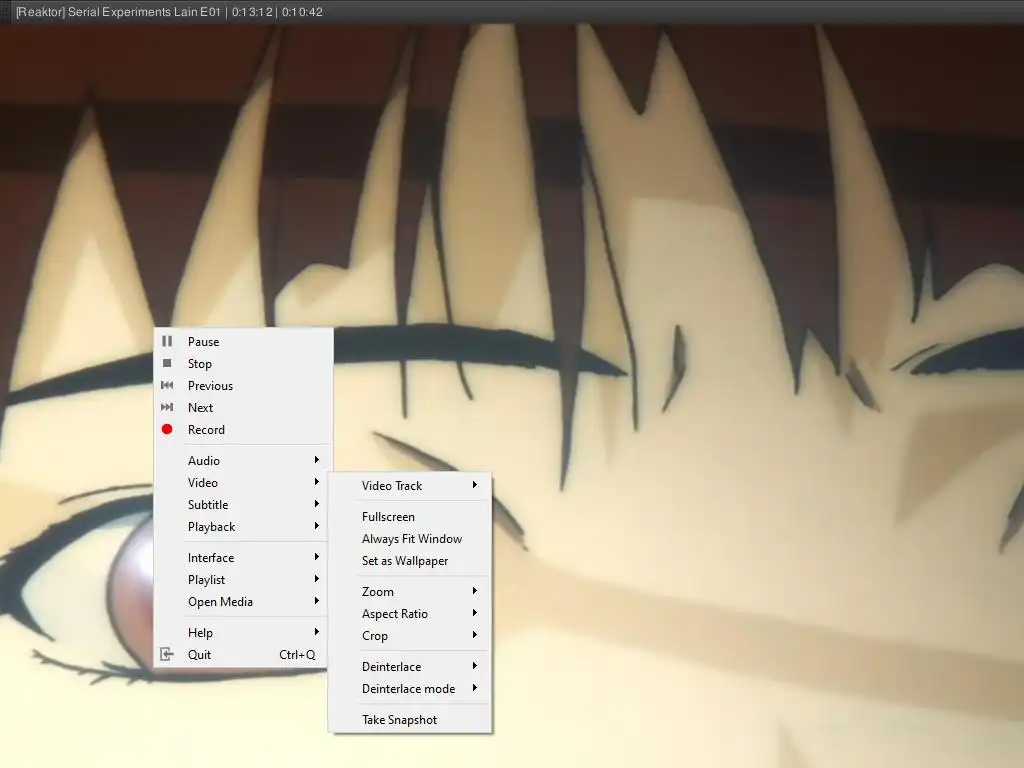This screenshot has height=768, width=1024.
Task: Expand the Subtitle submenu arrow
Action: tap(317, 504)
